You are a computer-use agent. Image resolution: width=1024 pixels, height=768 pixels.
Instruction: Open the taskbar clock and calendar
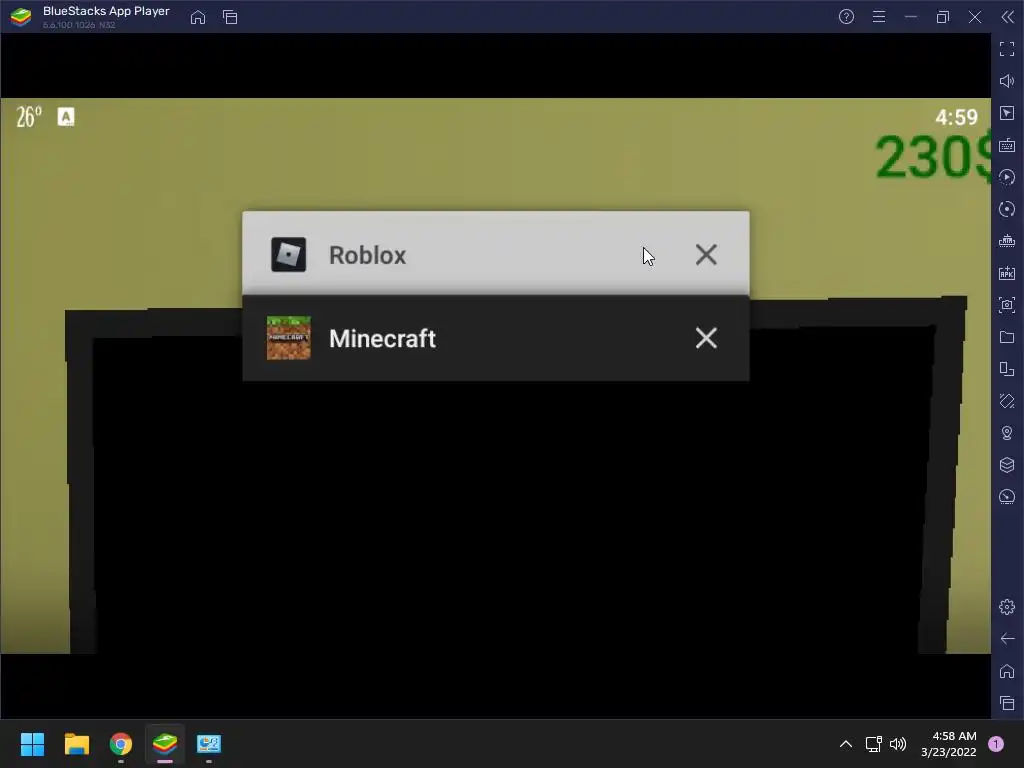coord(949,744)
